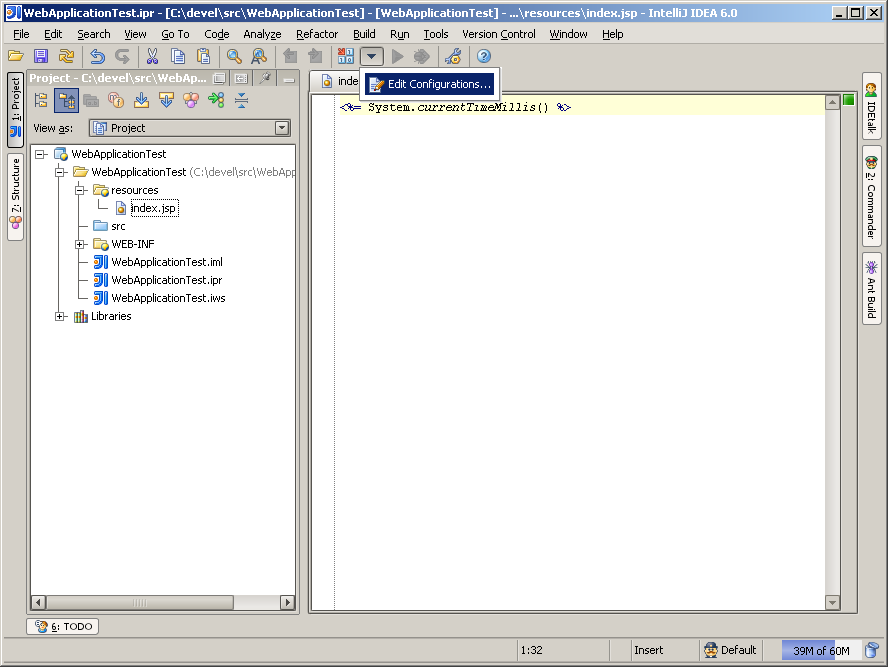Click the editor scrollbar down arrow
This screenshot has width=888, height=667.
(832, 602)
